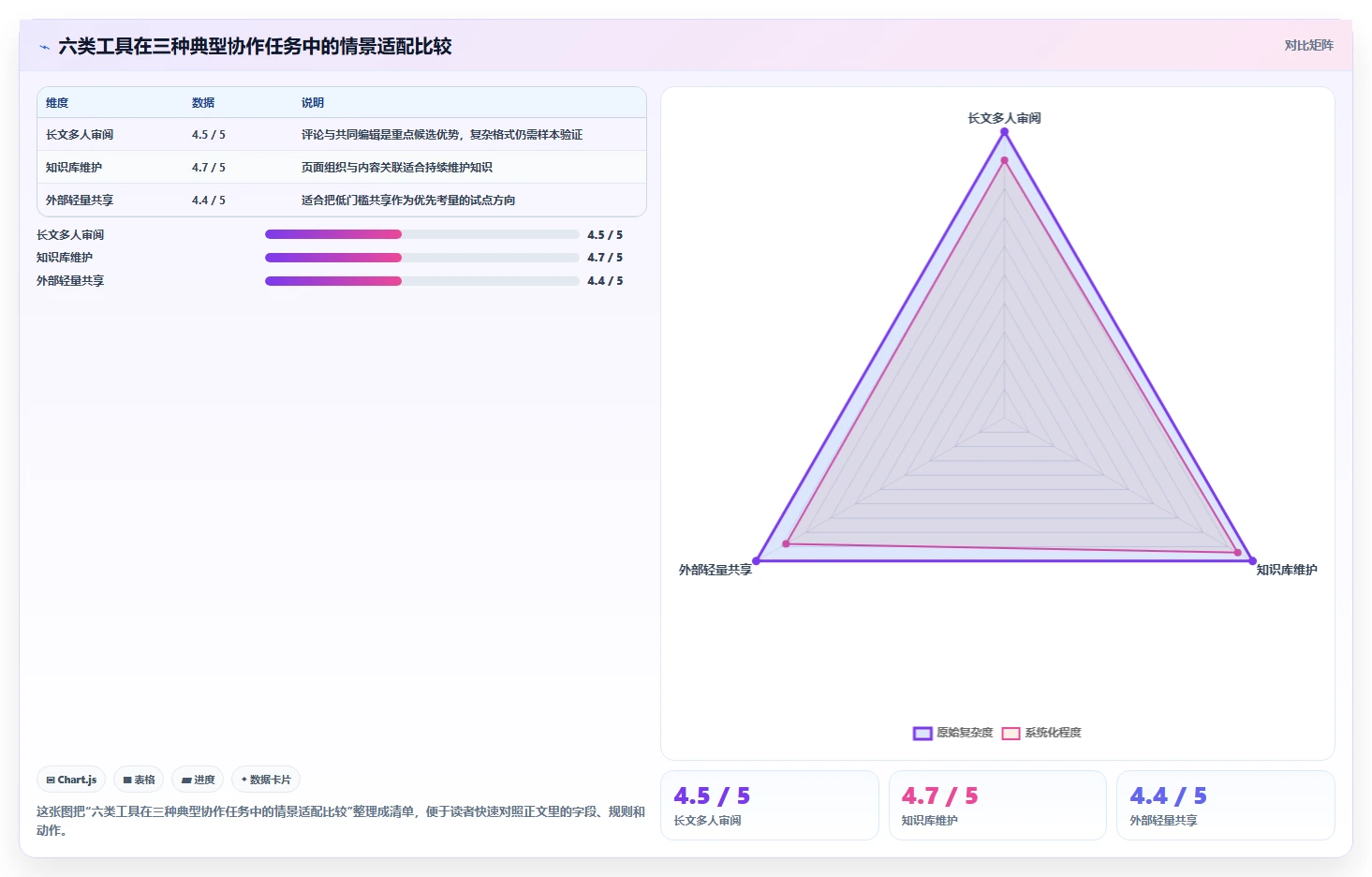Click the 外部轻量共享 progress bar
Screen dimensions: 1372x877
click(x=422, y=281)
